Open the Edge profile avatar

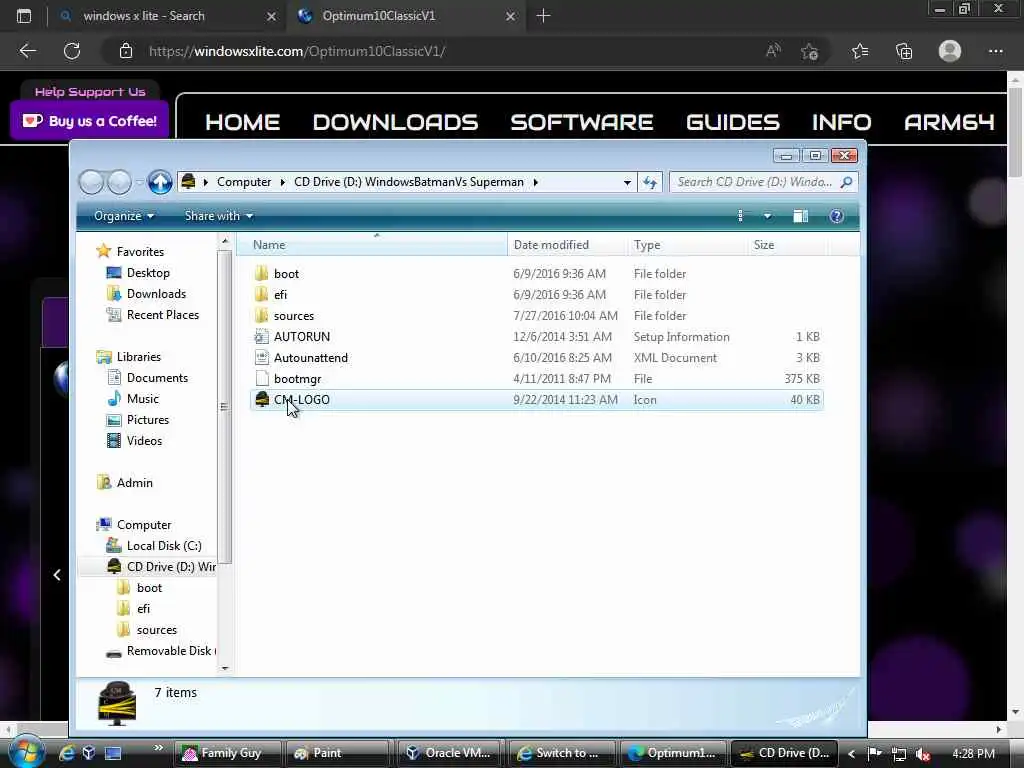pyautogui.click(x=950, y=51)
